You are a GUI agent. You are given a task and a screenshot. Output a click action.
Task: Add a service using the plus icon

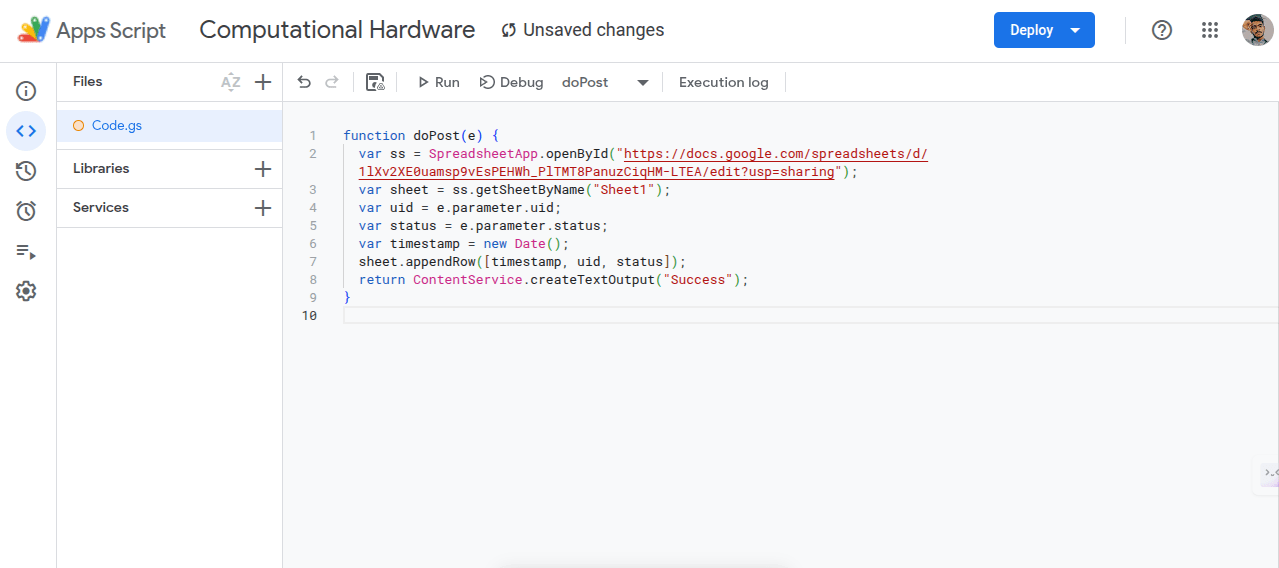pos(263,208)
